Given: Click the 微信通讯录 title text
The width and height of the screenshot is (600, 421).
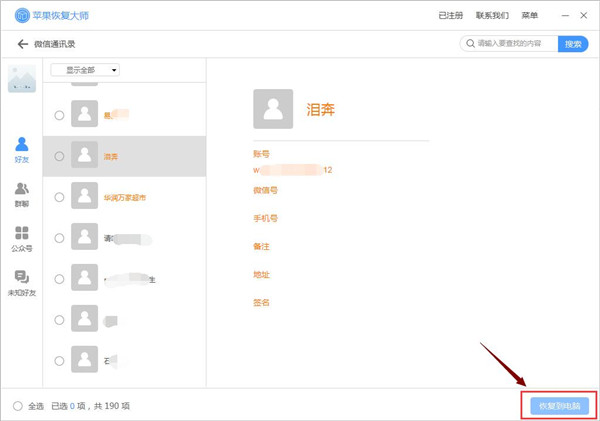Looking at the screenshot, I should pos(55,44).
